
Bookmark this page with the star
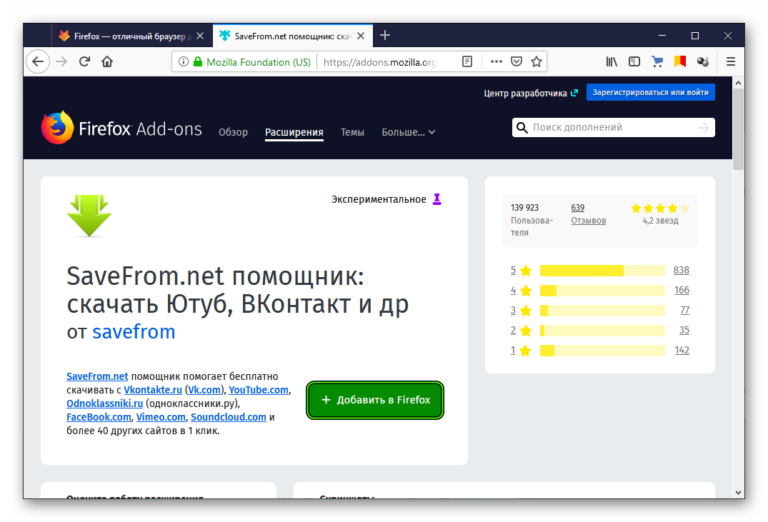[x=536, y=62]
